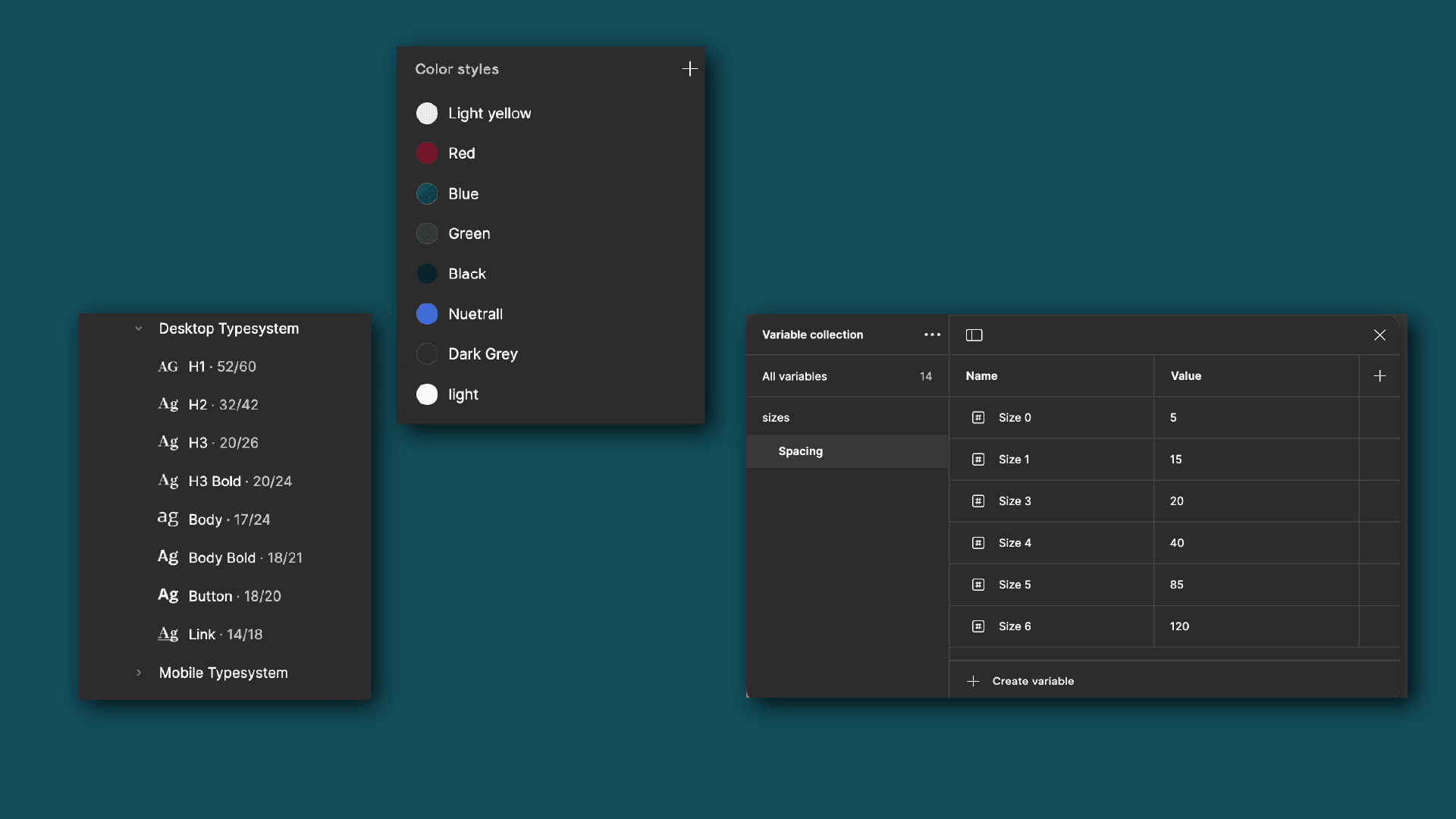Toggle the sidebar panel icon in variables
Screen dimensions: 1456x819
974,335
